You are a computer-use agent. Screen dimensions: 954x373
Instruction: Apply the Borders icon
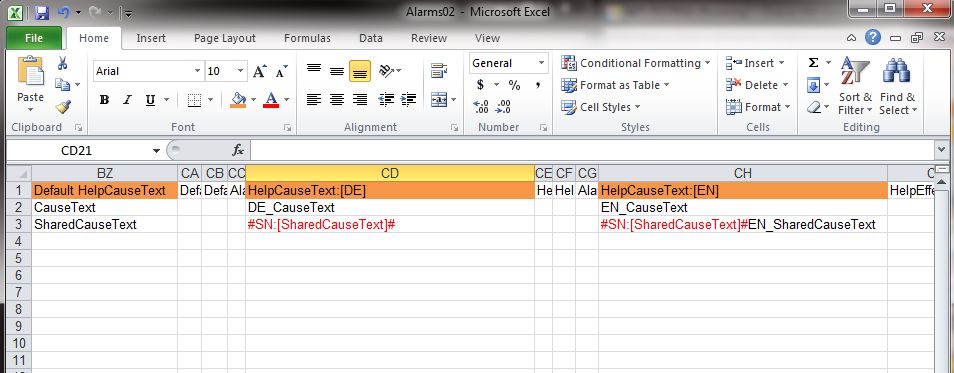click(194, 100)
